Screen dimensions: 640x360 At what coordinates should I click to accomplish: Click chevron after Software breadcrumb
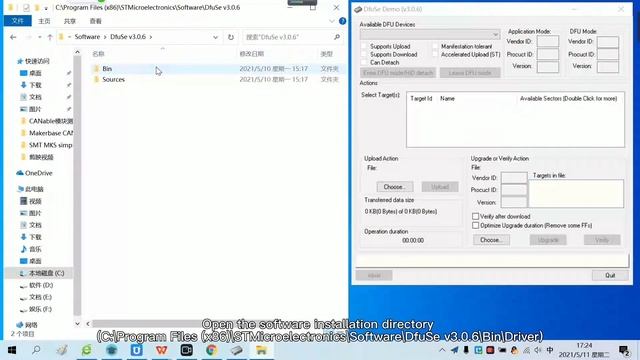[x=105, y=37]
